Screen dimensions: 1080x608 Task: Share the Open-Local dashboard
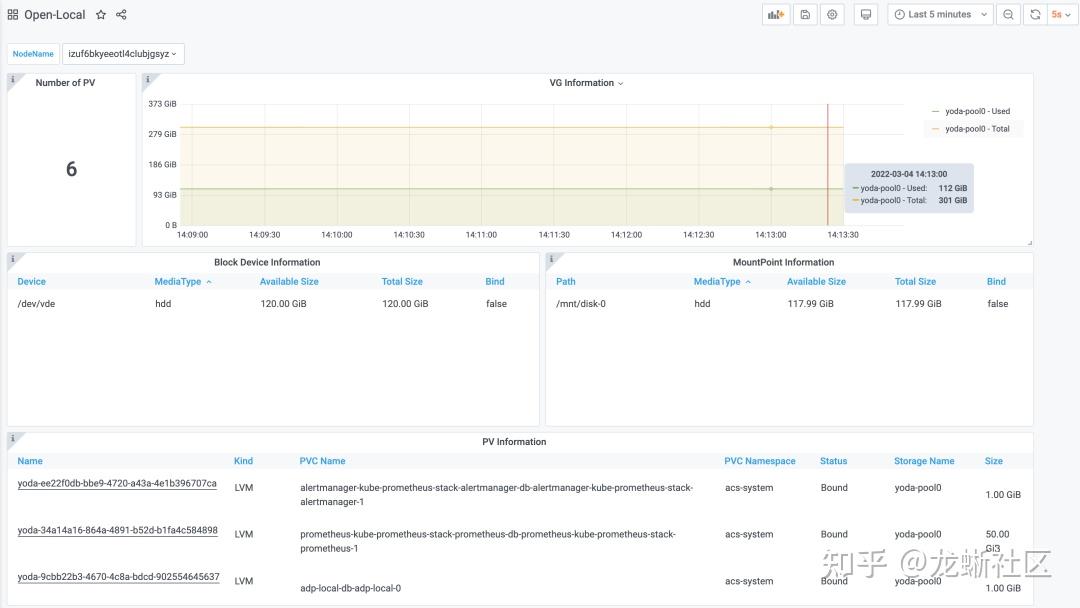pyautogui.click(x=121, y=14)
